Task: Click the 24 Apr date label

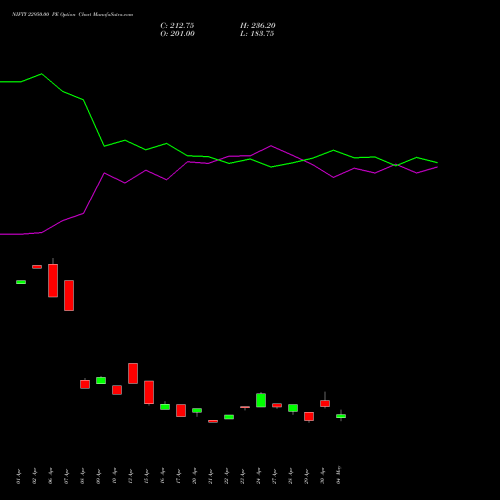Action: click(x=258, y=476)
